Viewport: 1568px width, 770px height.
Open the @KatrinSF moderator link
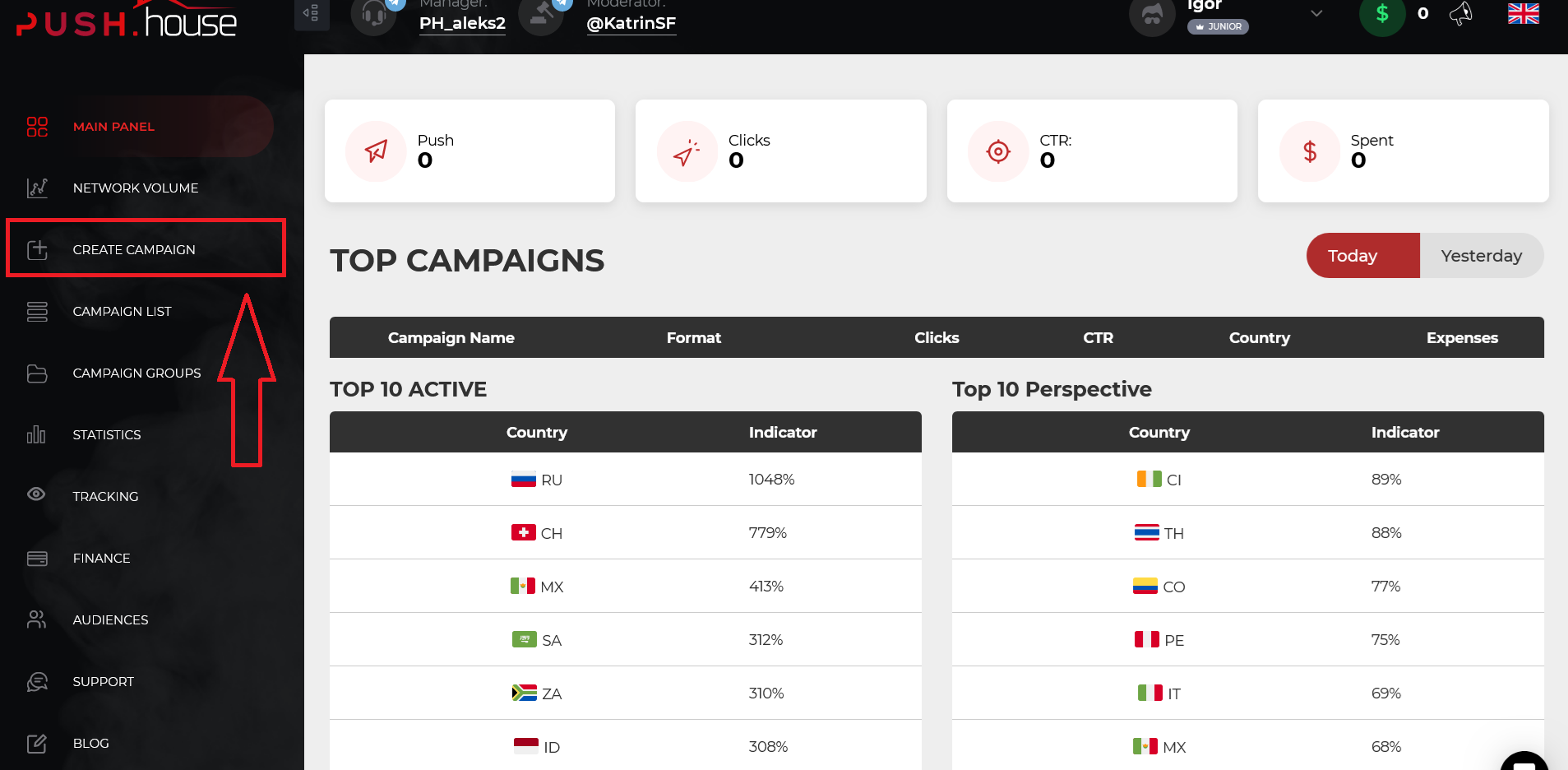click(x=631, y=23)
